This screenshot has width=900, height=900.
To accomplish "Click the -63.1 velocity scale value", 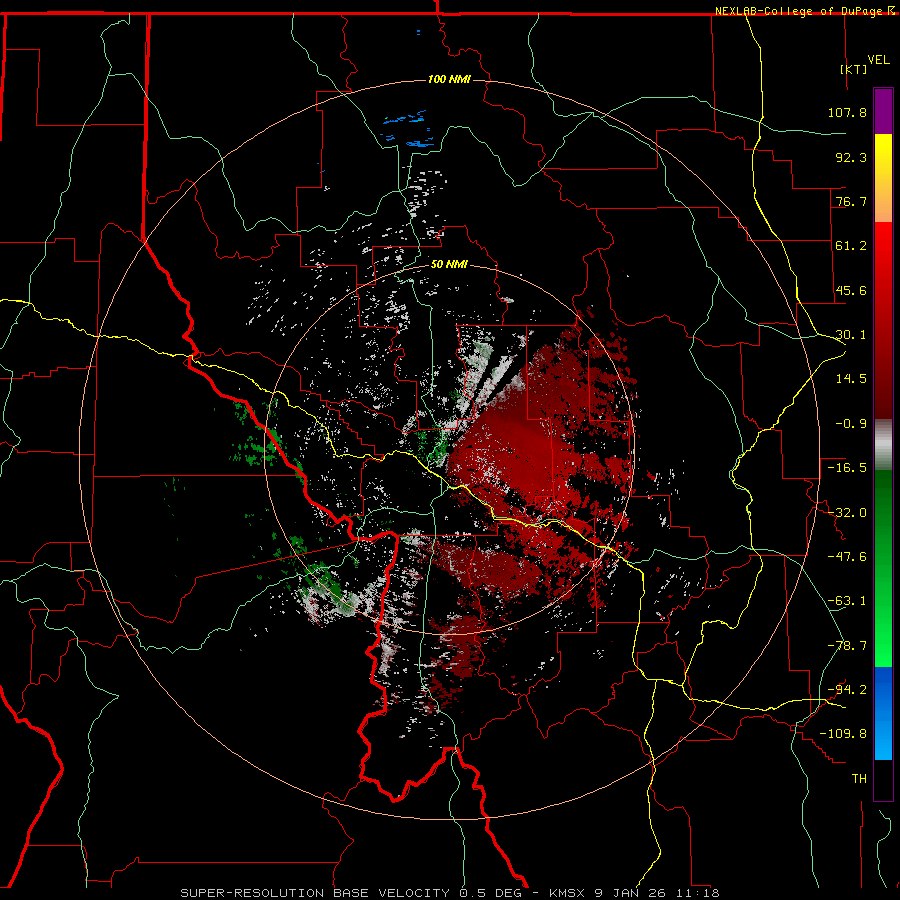I will tap(847, 600).
